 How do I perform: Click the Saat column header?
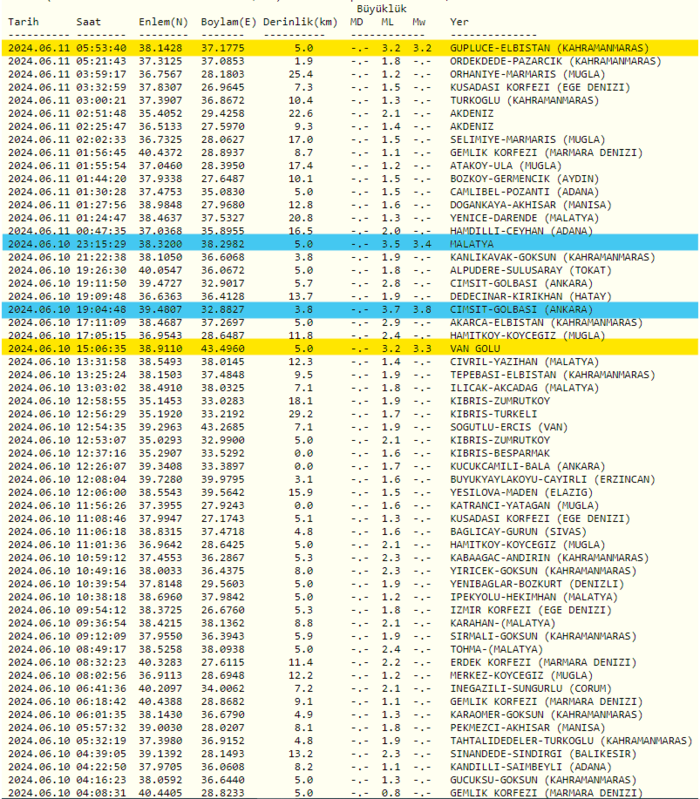click(87, 21)
